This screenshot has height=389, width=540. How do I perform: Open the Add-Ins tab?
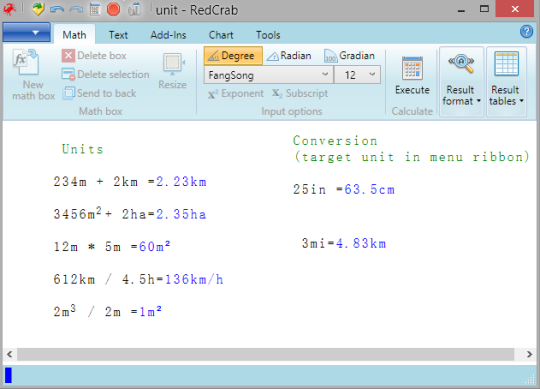tap(168, 35)
